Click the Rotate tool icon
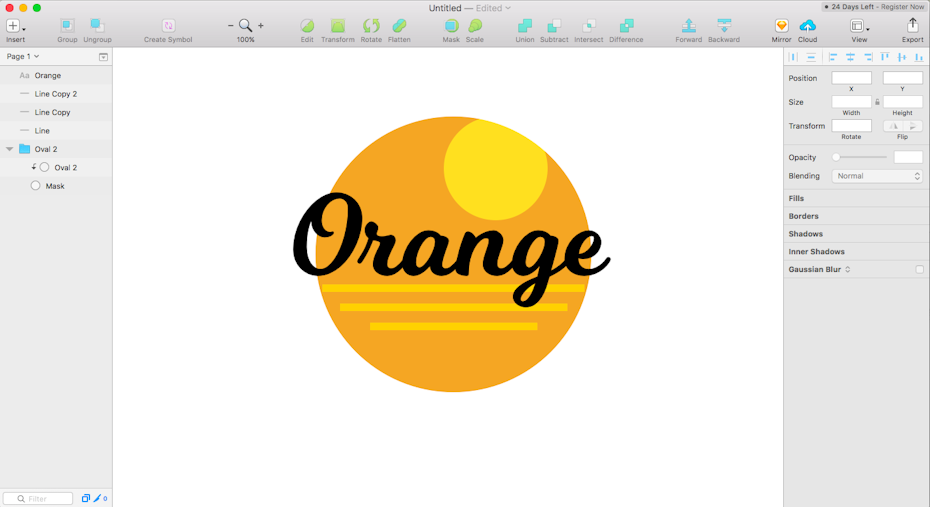 point(371,26)
